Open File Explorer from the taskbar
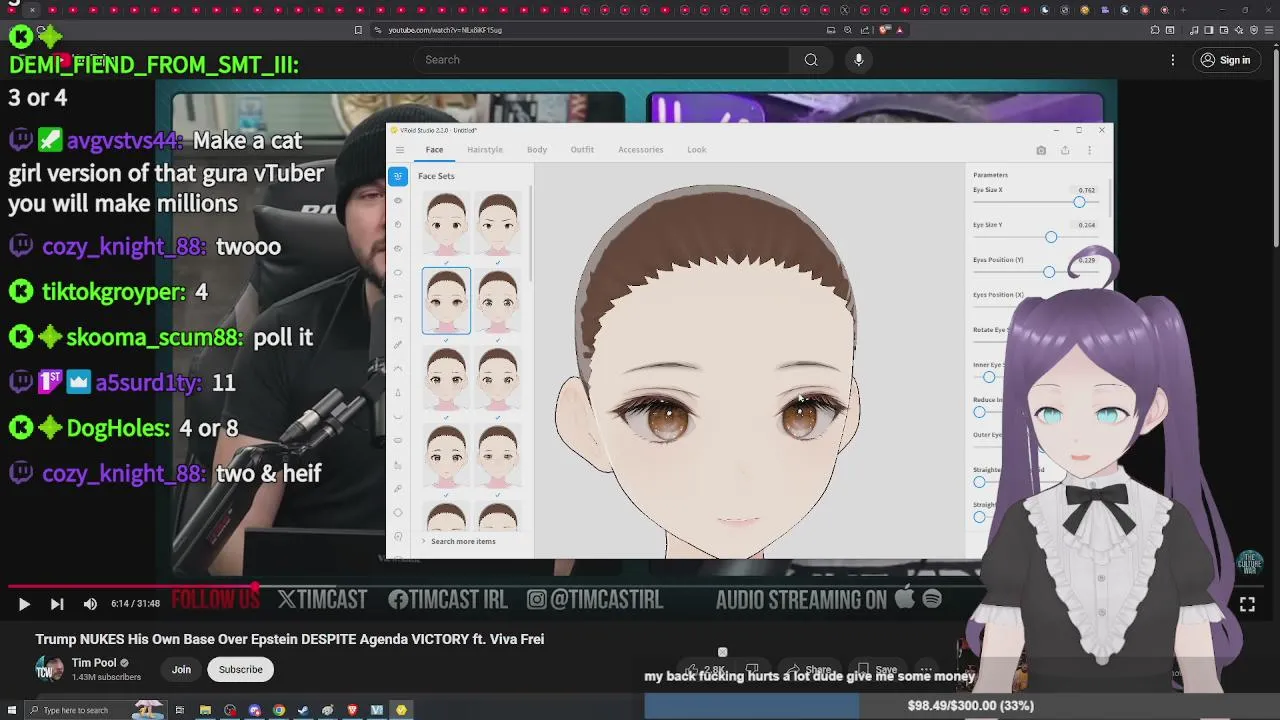 click(x=205, y=710)
